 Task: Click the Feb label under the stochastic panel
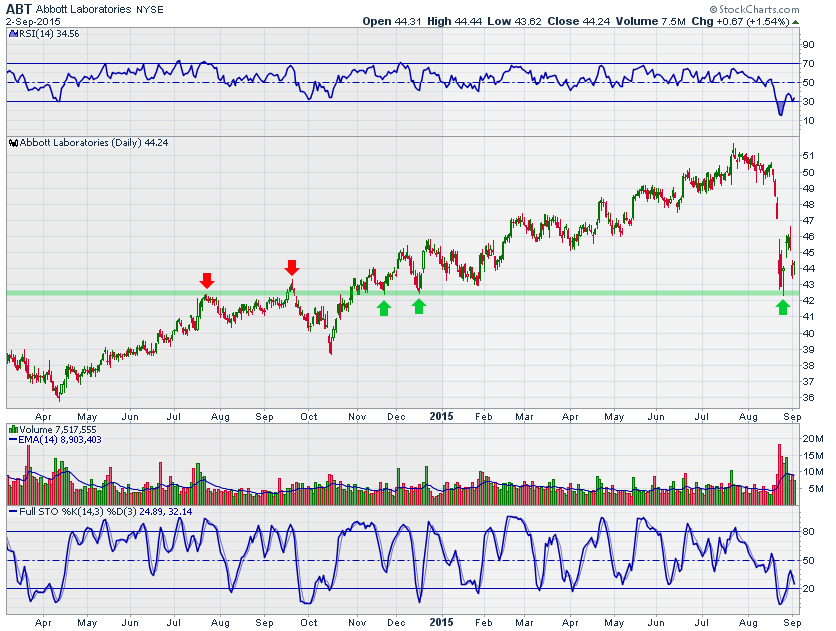click(484, 622)
